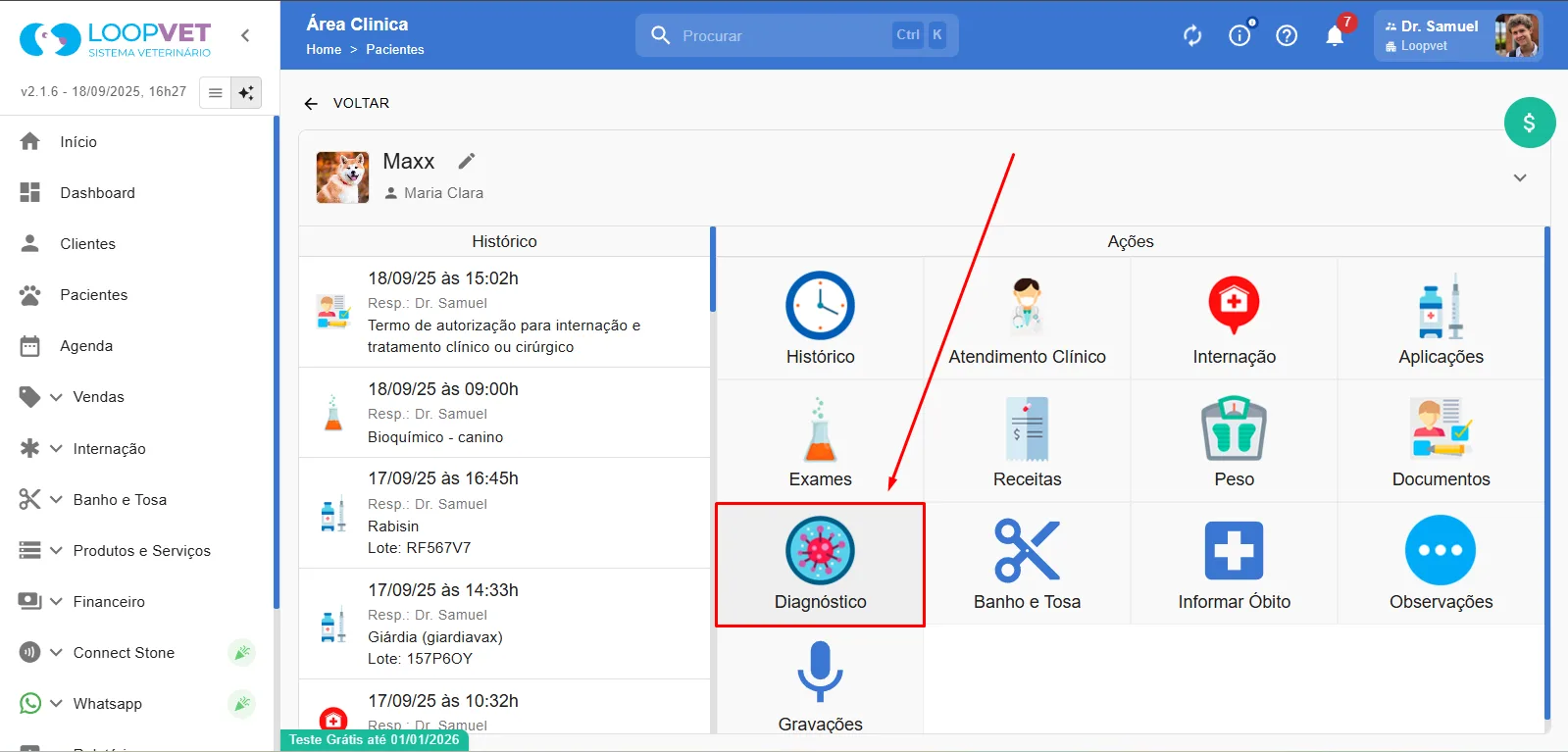Open the Receitas action
Viewport: 1568px width, 752px height.
[x=1027, y=441]
